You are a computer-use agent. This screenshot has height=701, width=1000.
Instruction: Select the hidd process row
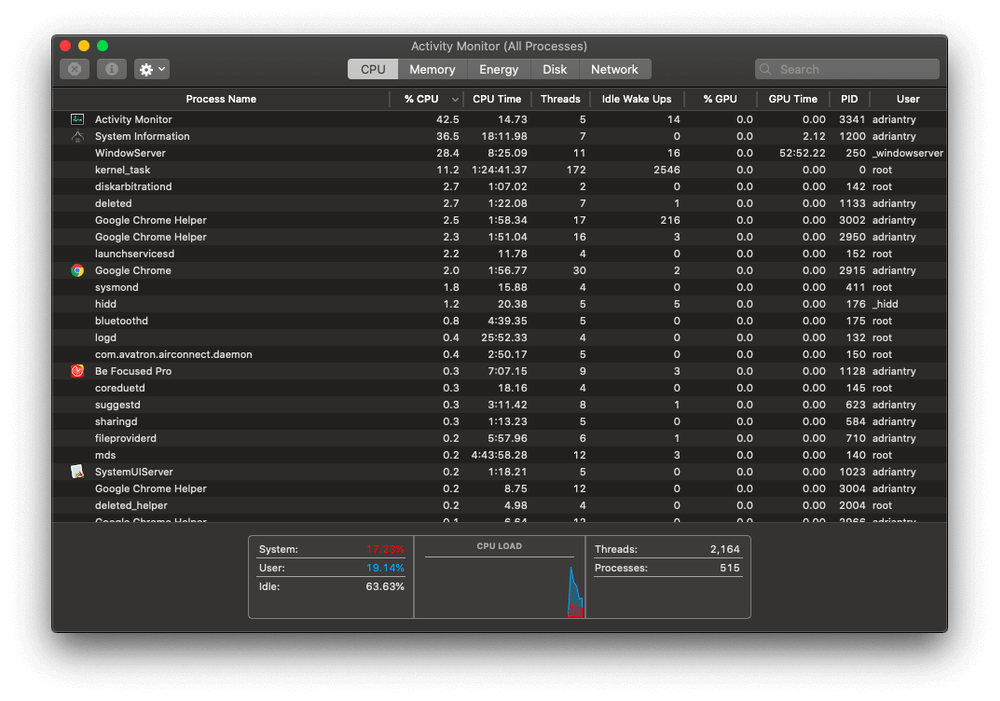499,304
